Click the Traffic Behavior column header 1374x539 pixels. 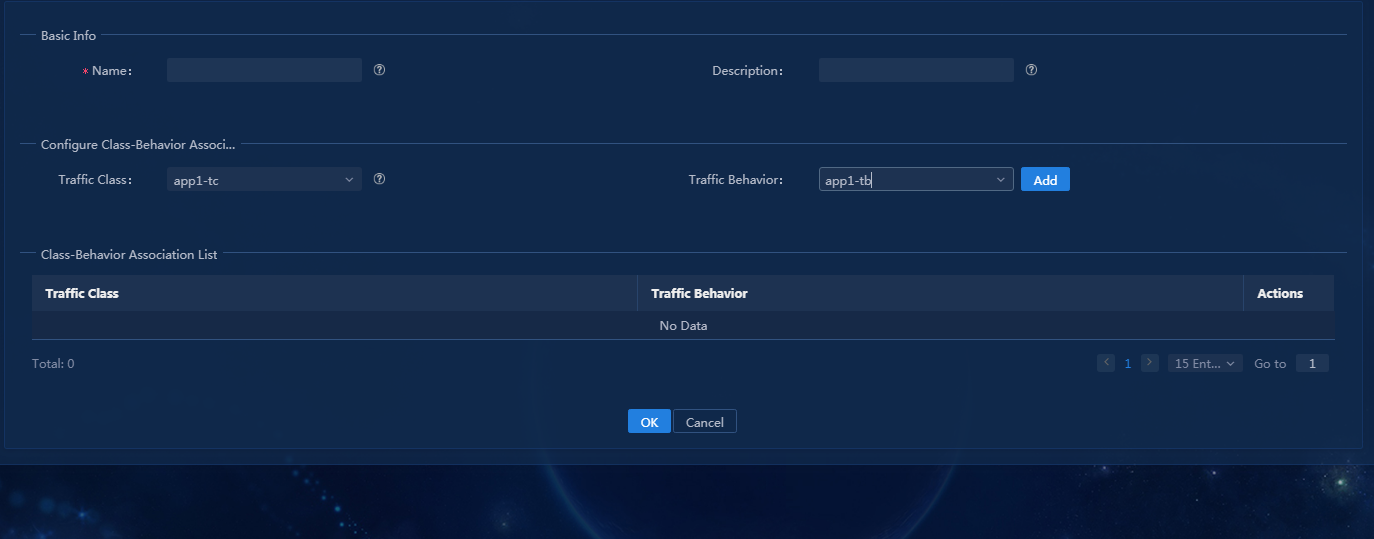940,293
